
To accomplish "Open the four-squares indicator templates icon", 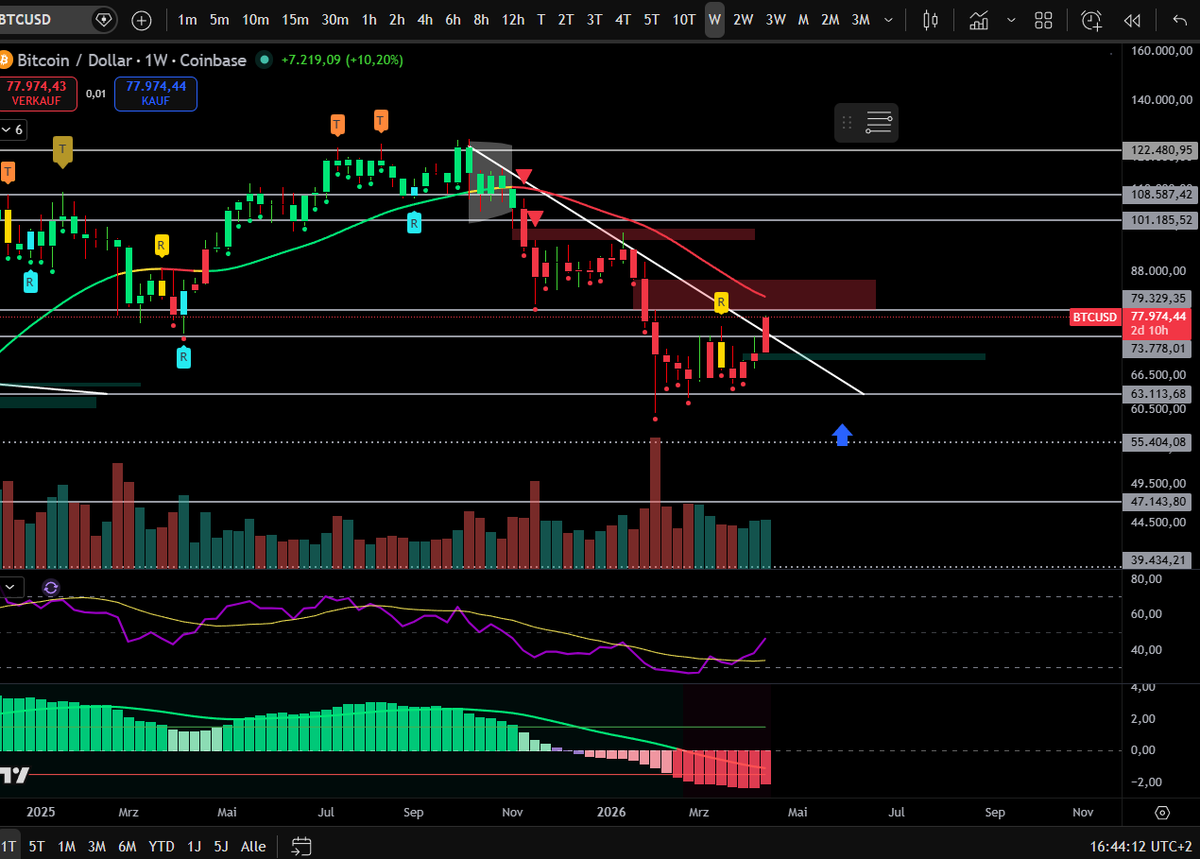I will (1043, 20).
